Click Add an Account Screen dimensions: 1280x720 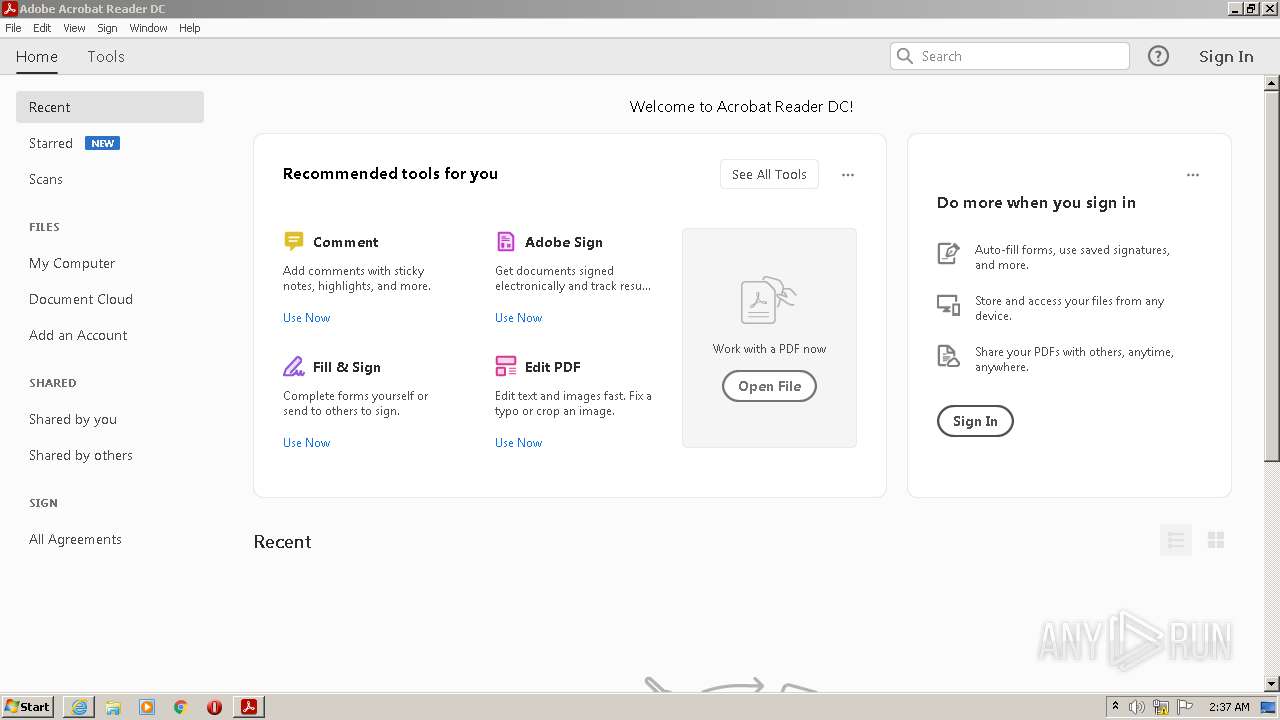78,335
